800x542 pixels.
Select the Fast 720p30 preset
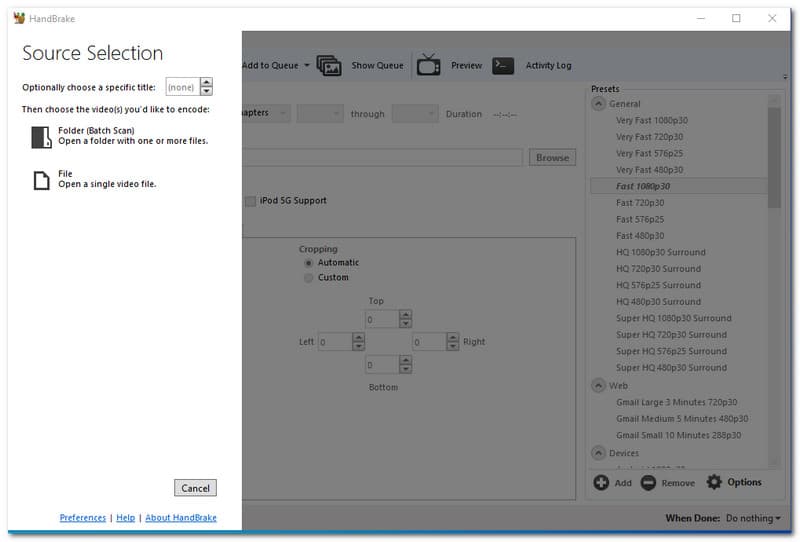click(x=640, y=203)
